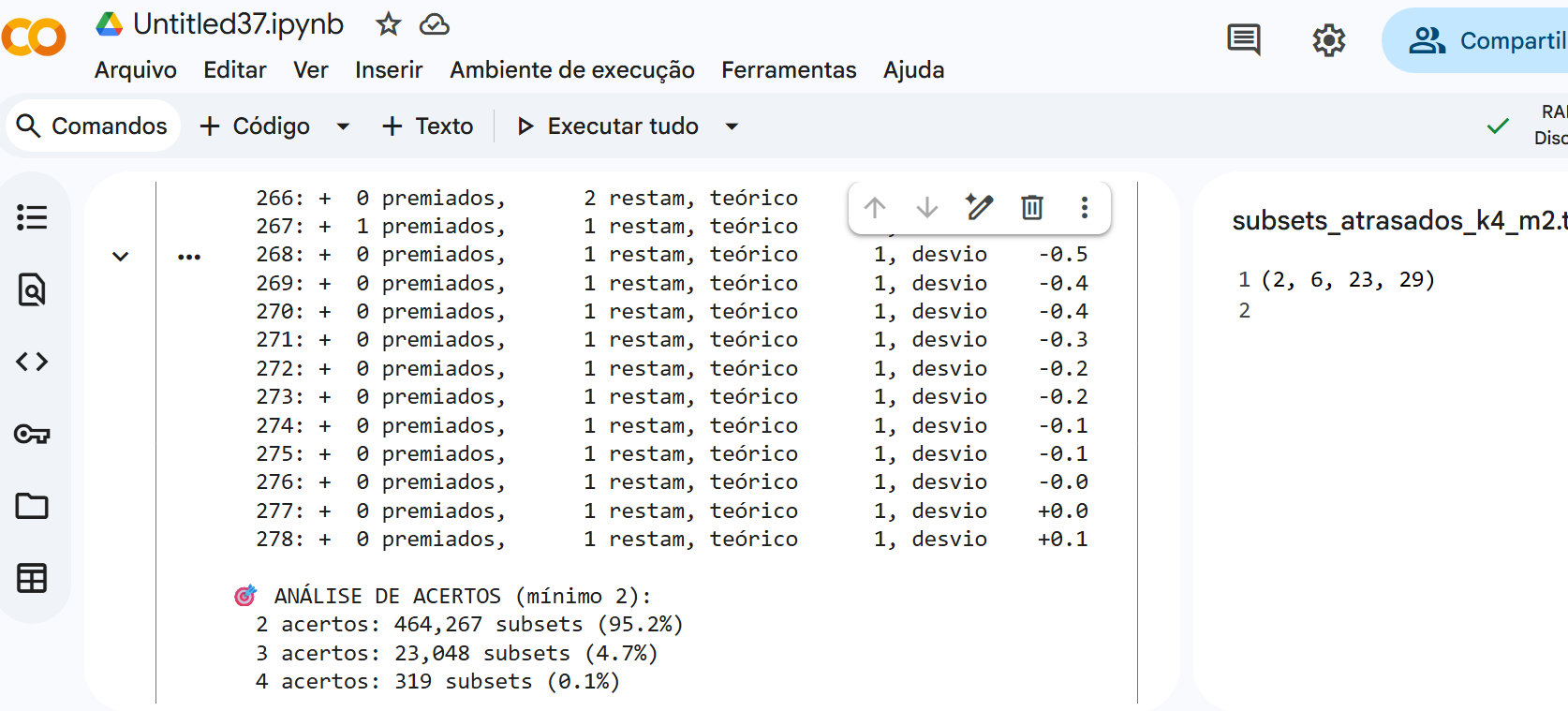Screen dimensions: 1568x711
Task: Open the table of contents sidebar icon
Action: (32, 217)
